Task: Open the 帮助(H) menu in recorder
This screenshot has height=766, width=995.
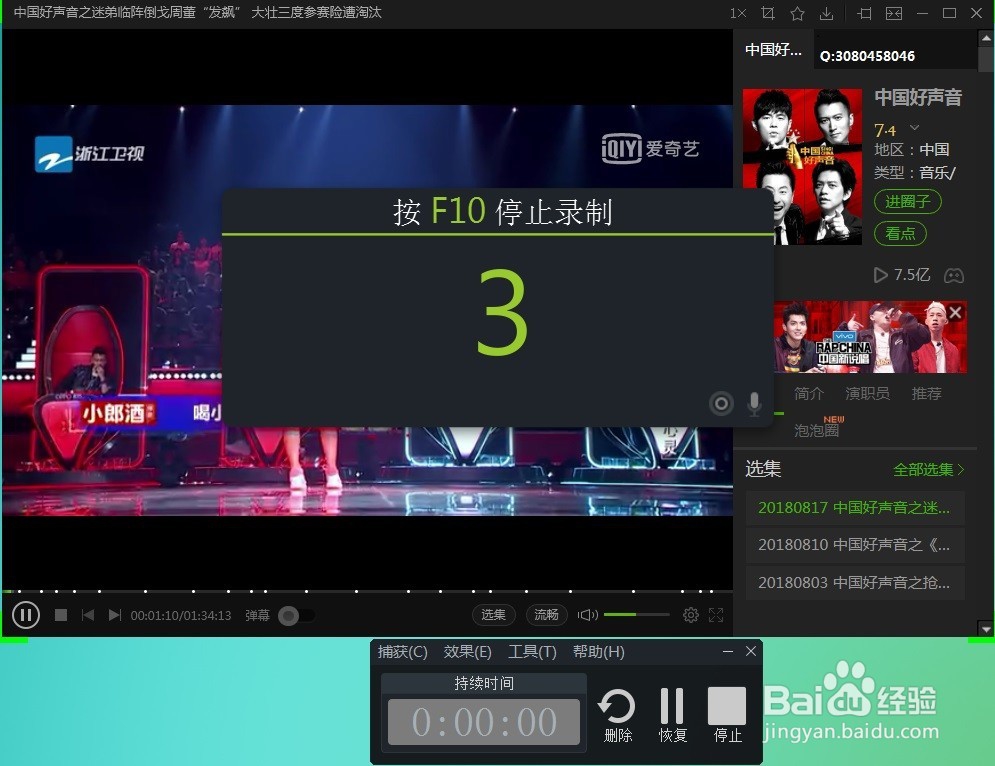Action: point(598,652)
